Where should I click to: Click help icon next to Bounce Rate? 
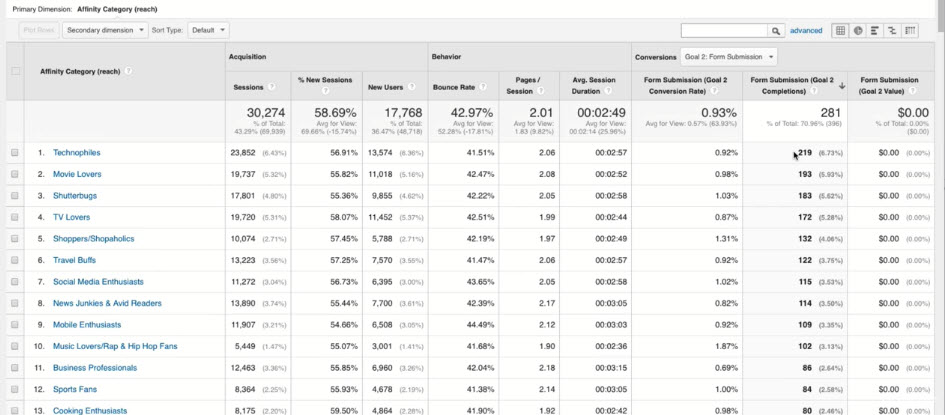(482, 87)
